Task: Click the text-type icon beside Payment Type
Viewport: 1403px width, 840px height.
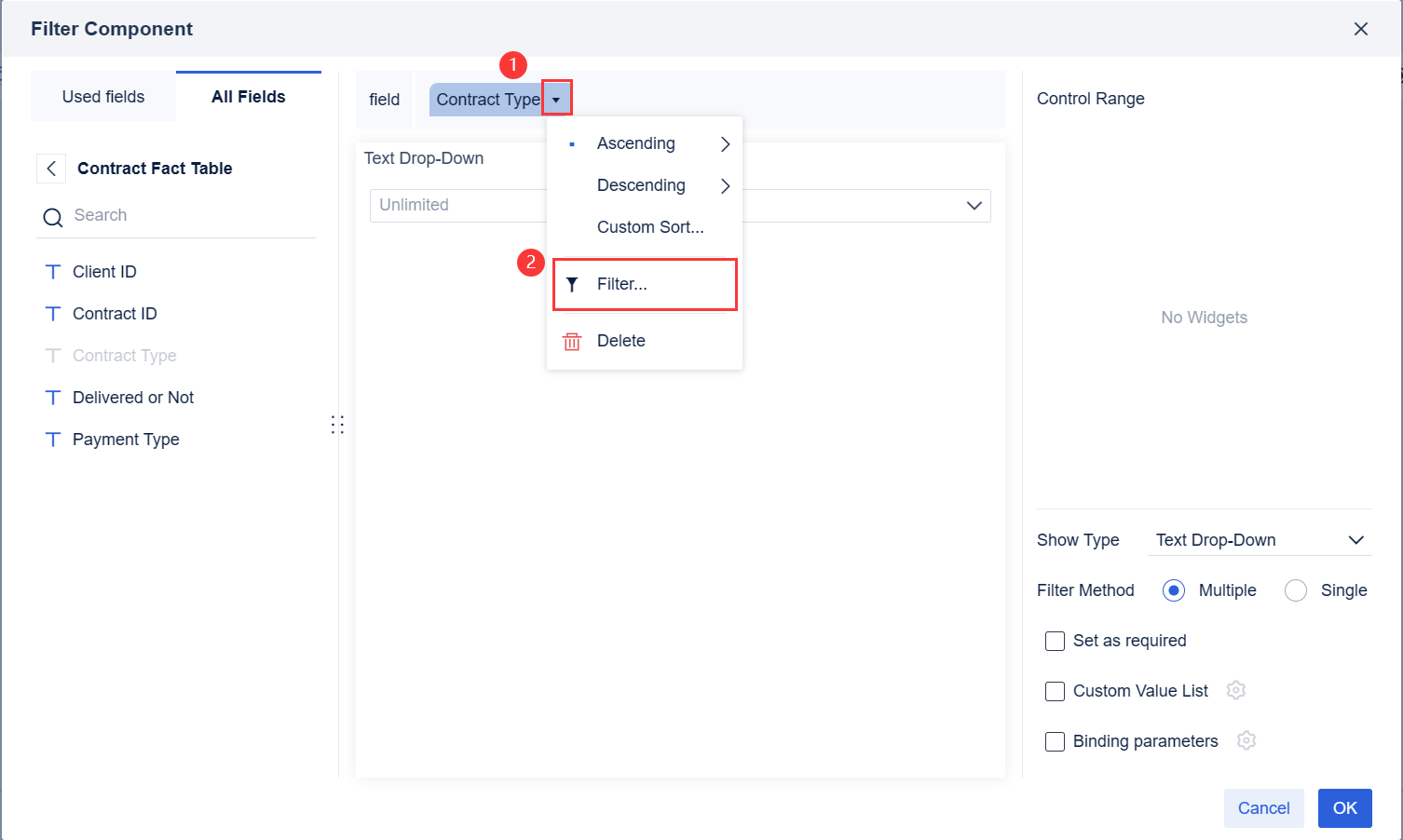Action: coord(53,440)
